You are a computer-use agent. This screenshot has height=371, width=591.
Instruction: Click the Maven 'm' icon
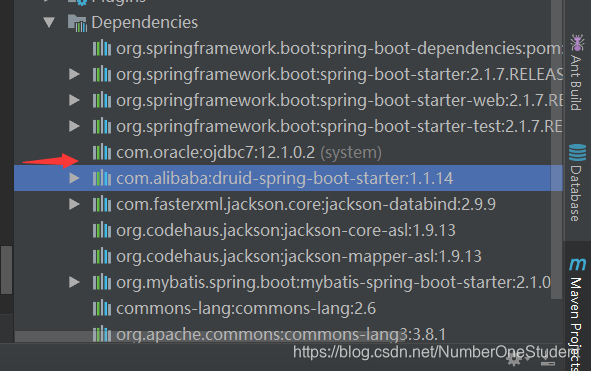[x=577, y=264]
